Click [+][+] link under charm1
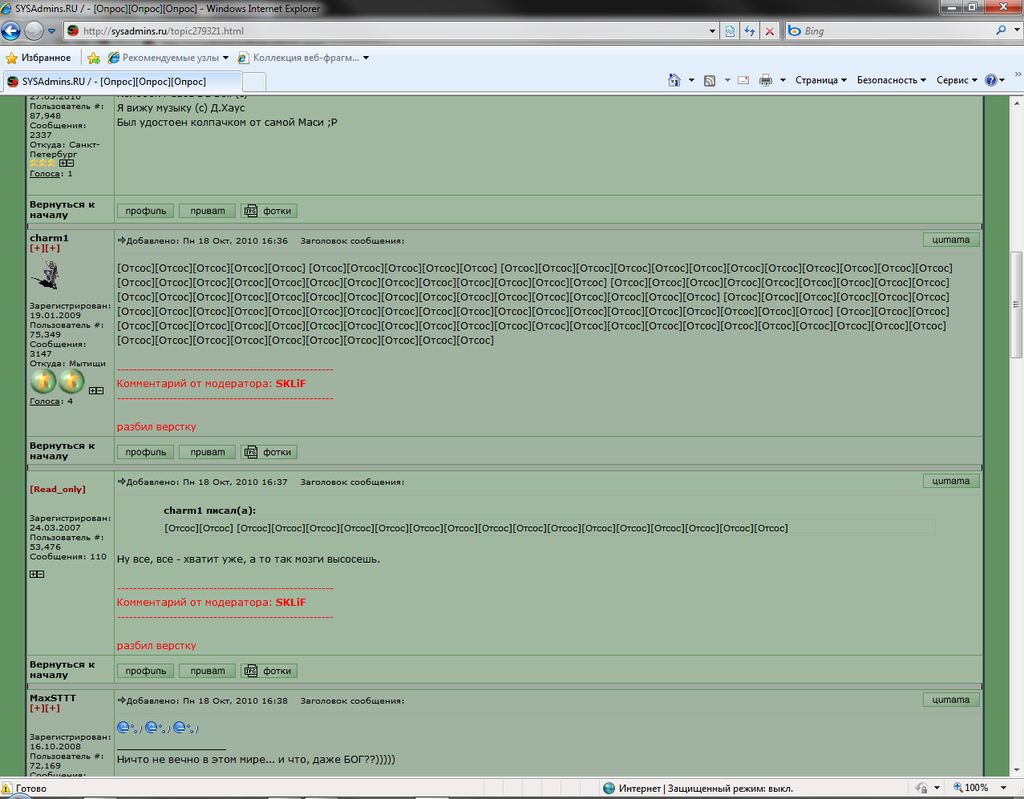Viewport: 1024px width, 799px height. click(45, 248)
